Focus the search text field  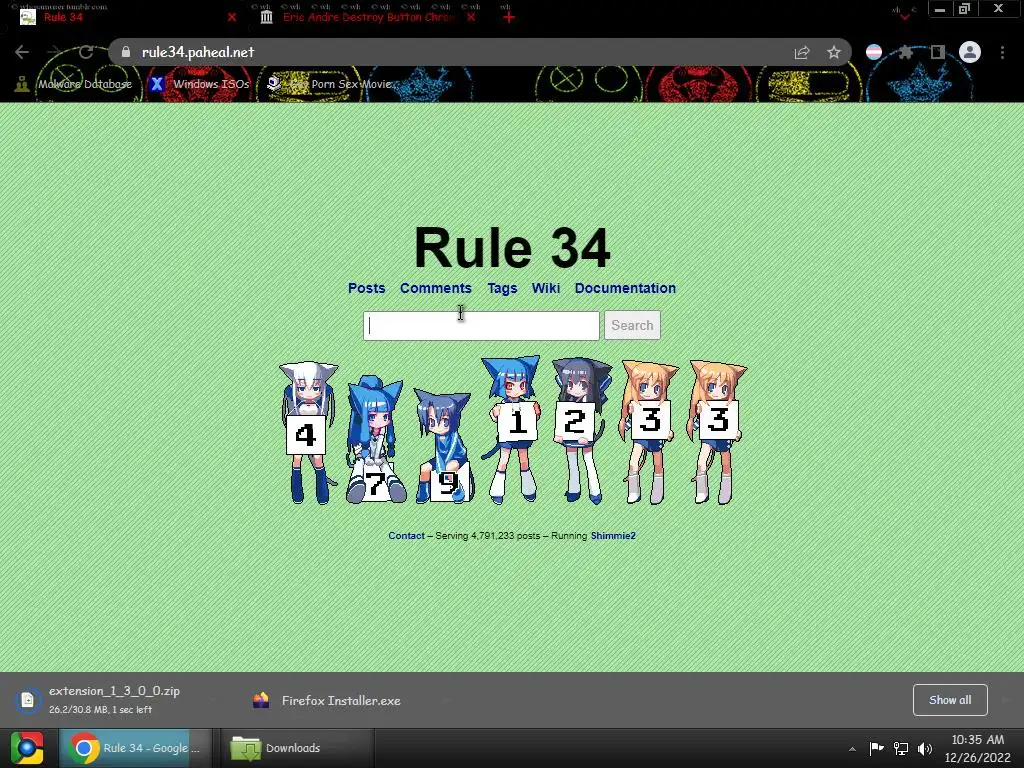[x=481, y=325]
